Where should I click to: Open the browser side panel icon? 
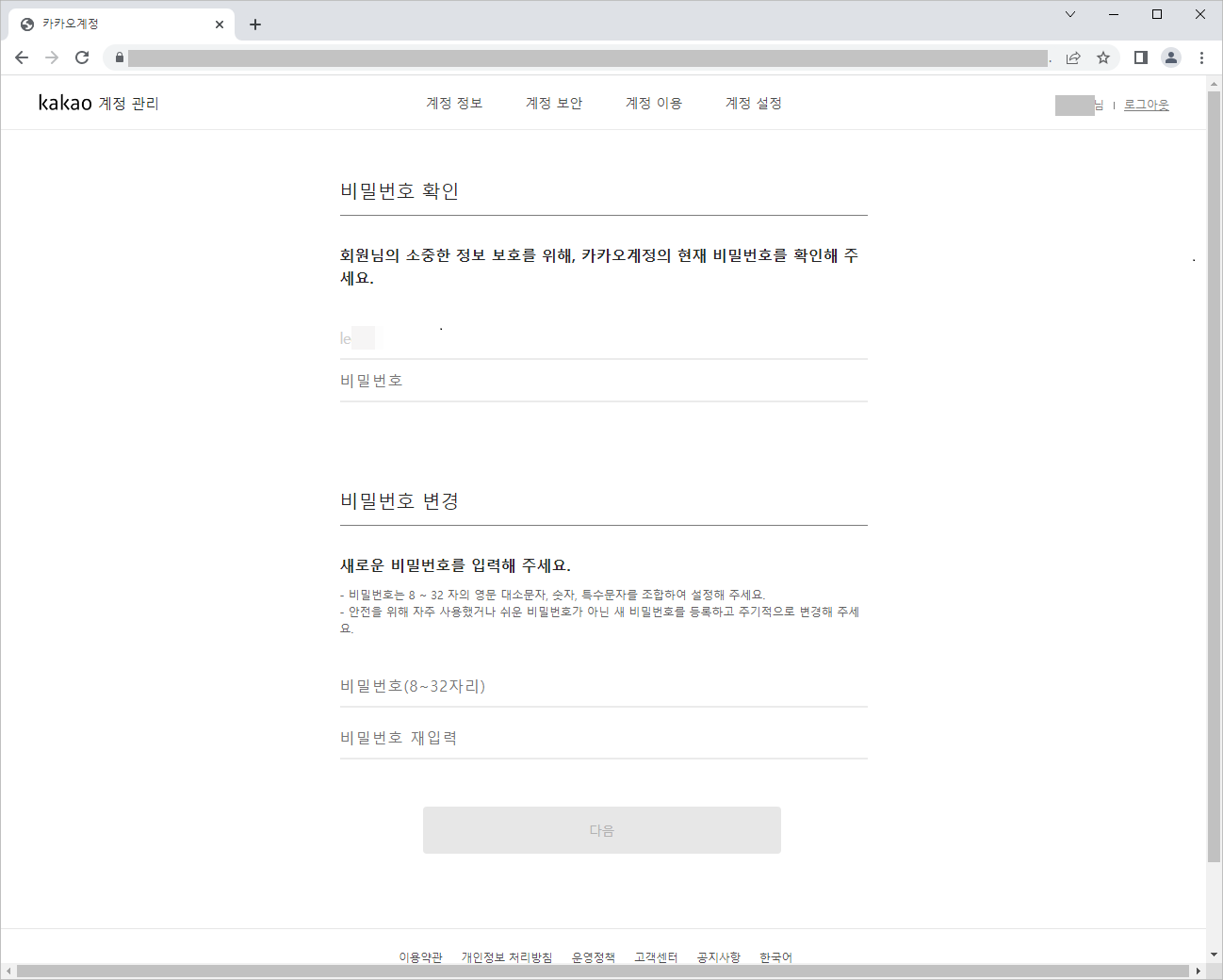[x=1140, y=57]
